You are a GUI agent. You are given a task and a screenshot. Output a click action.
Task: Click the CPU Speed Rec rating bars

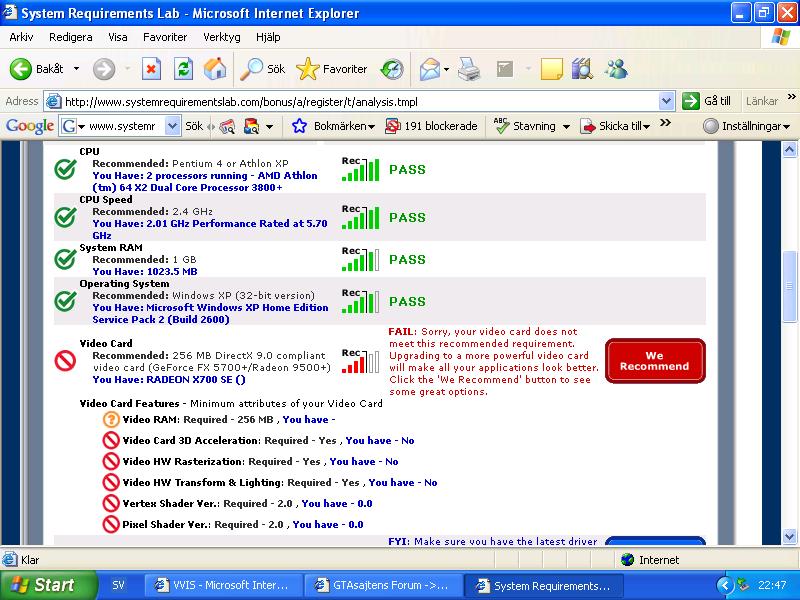pos(360,217)
